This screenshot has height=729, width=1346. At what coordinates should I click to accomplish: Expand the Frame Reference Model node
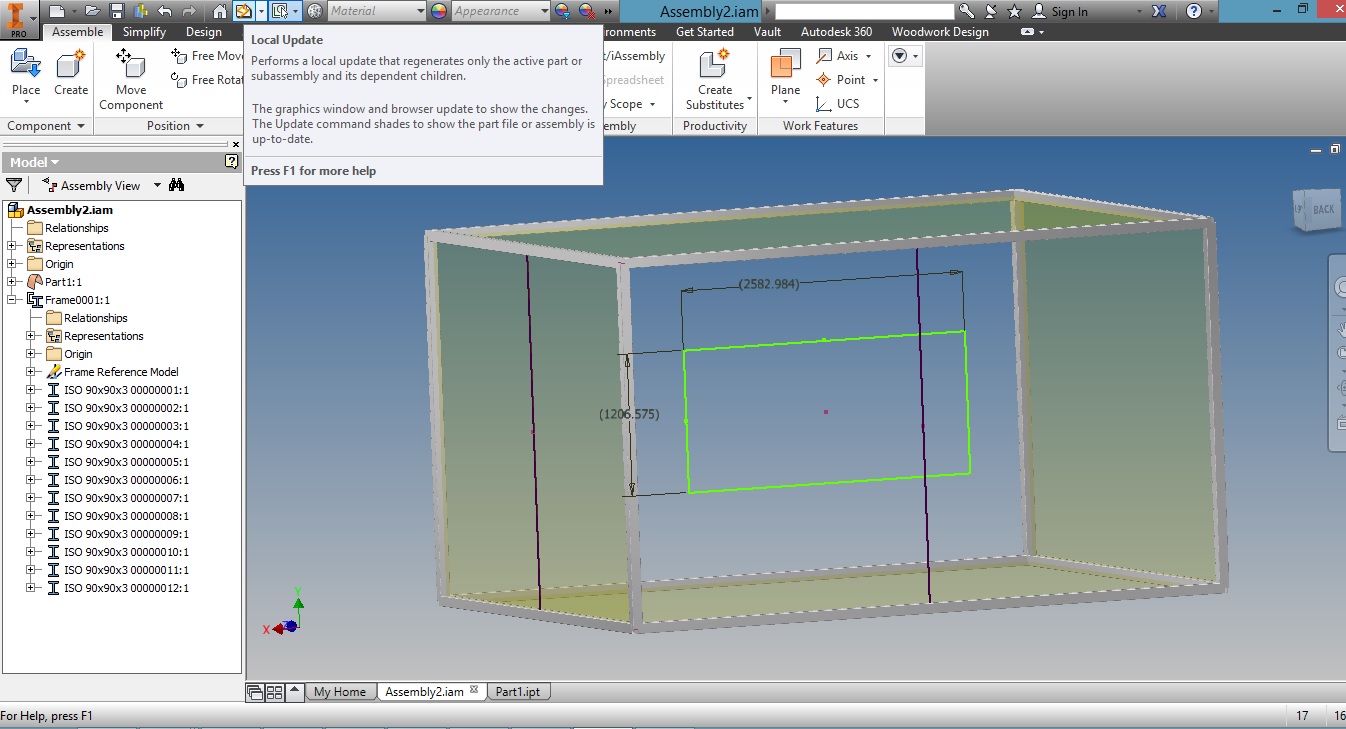pos(30,371)
